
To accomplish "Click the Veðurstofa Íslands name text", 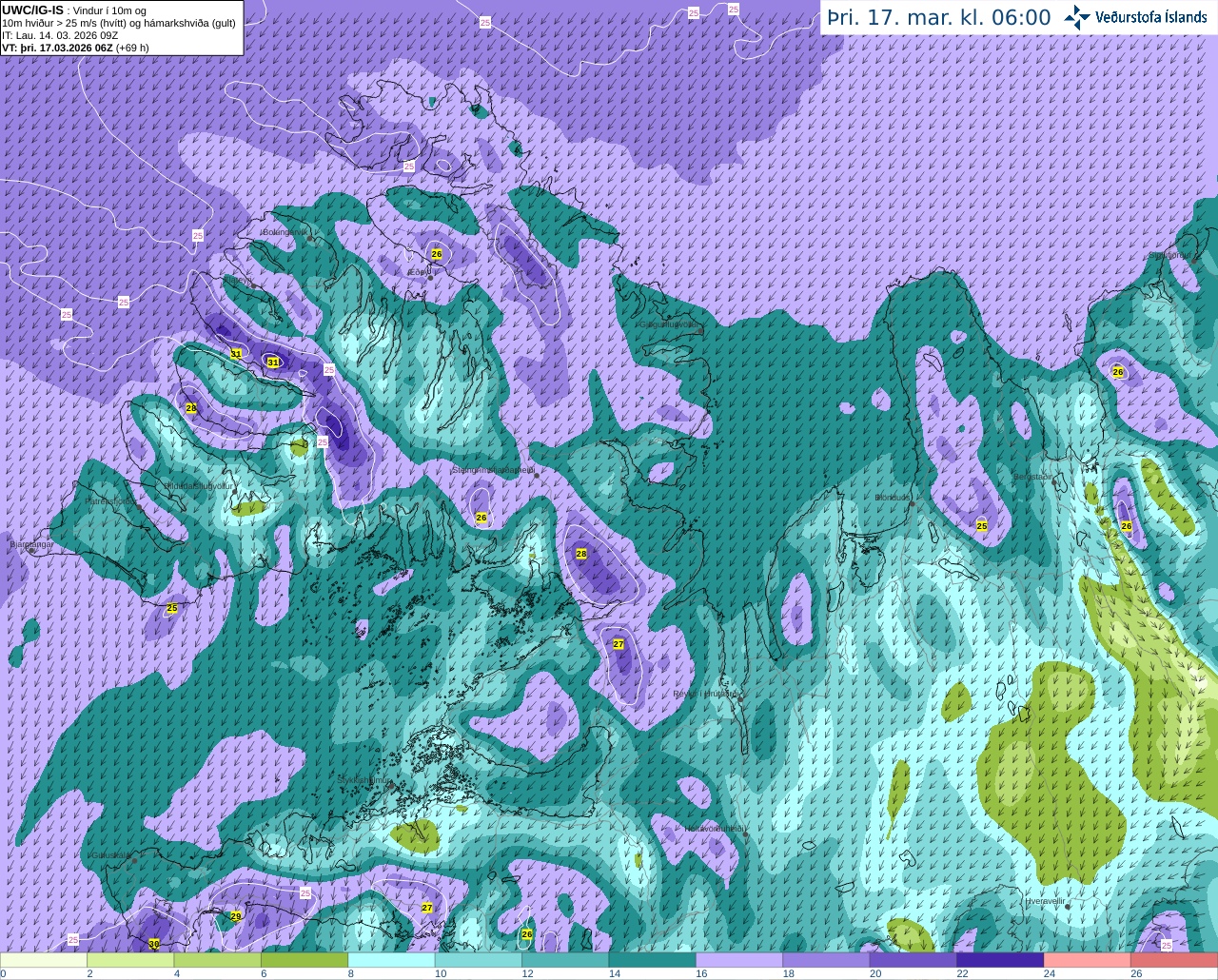I will point(1150,17).
